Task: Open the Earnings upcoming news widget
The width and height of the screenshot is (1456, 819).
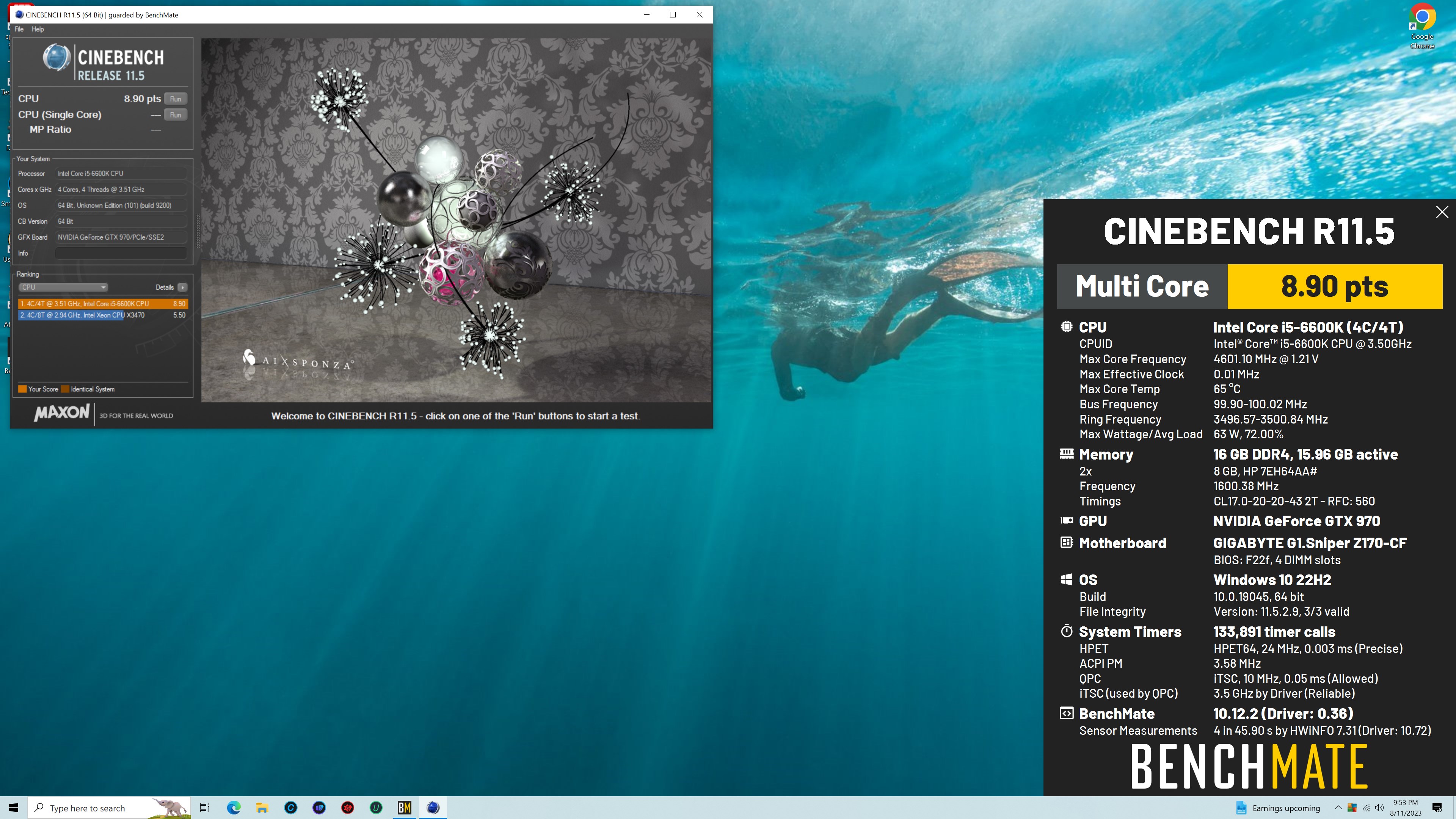Action: (1278, 808)
